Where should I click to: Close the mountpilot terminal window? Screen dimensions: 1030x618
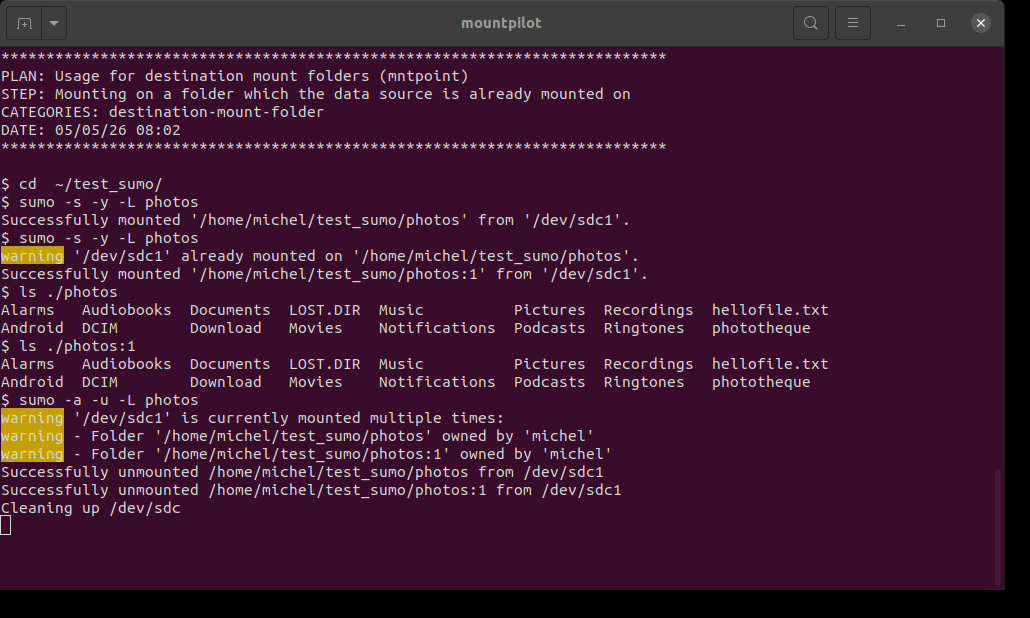981,23
